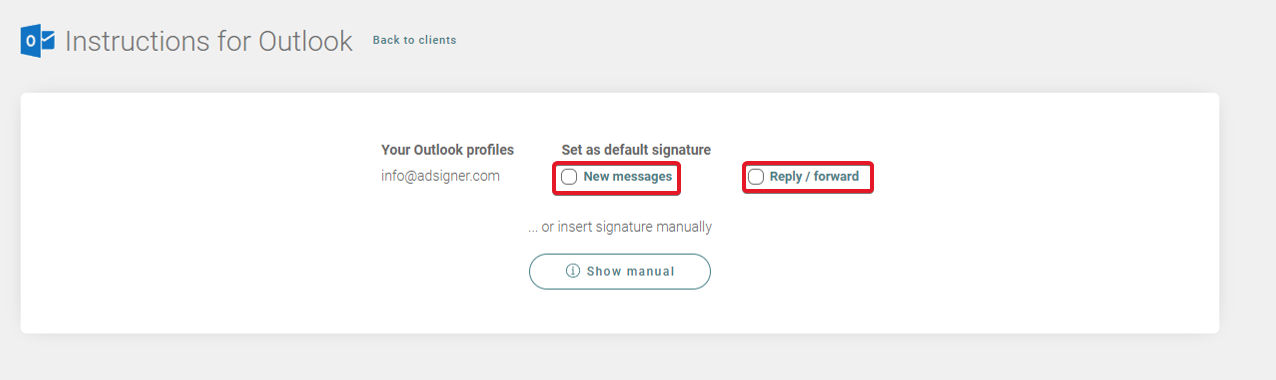This screenshot has width=1276, height=380.
Task: Click the blue Outlook logo icon
Action: (37, 41)
